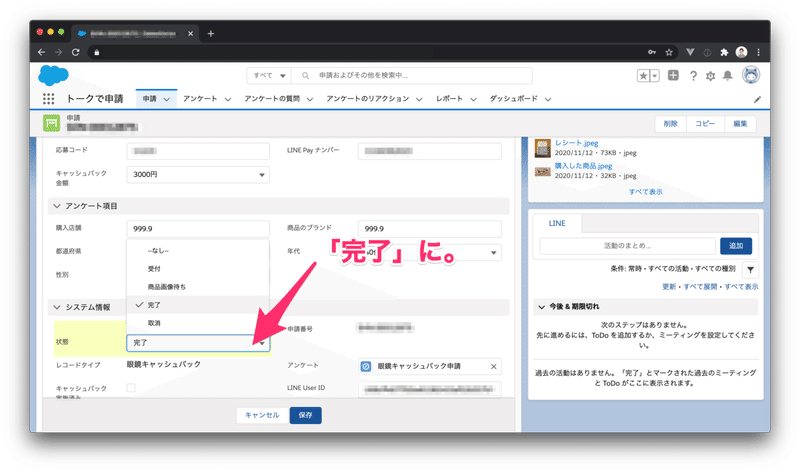This screenshot has width=800, height=472.
Task: Click the browser forward arrow
Action: (59, 52)
